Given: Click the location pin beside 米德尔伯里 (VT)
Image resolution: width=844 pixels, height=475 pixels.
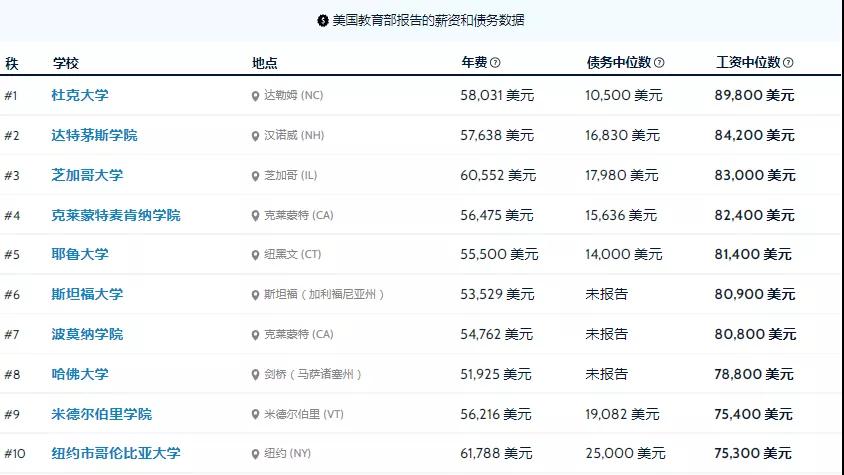Looking at the screenshot, I should (x=255, y=415).
